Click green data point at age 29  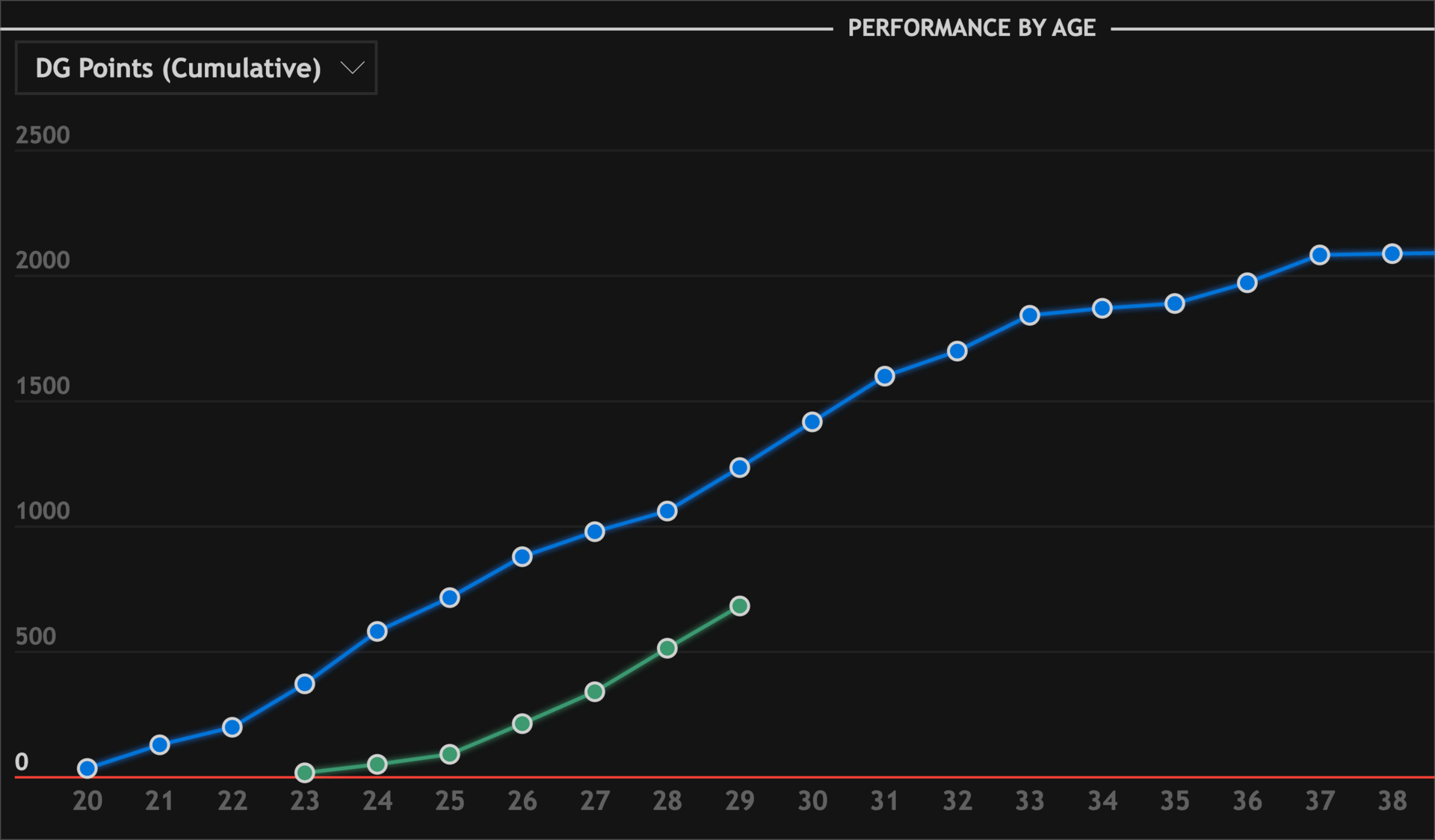point(739,606)
